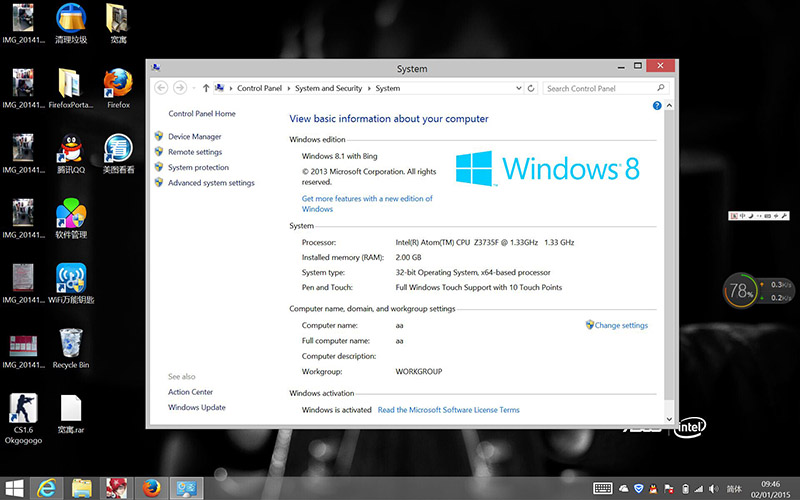
Task: Click the System breadcrumb item
Action: [x=388, y=88]
